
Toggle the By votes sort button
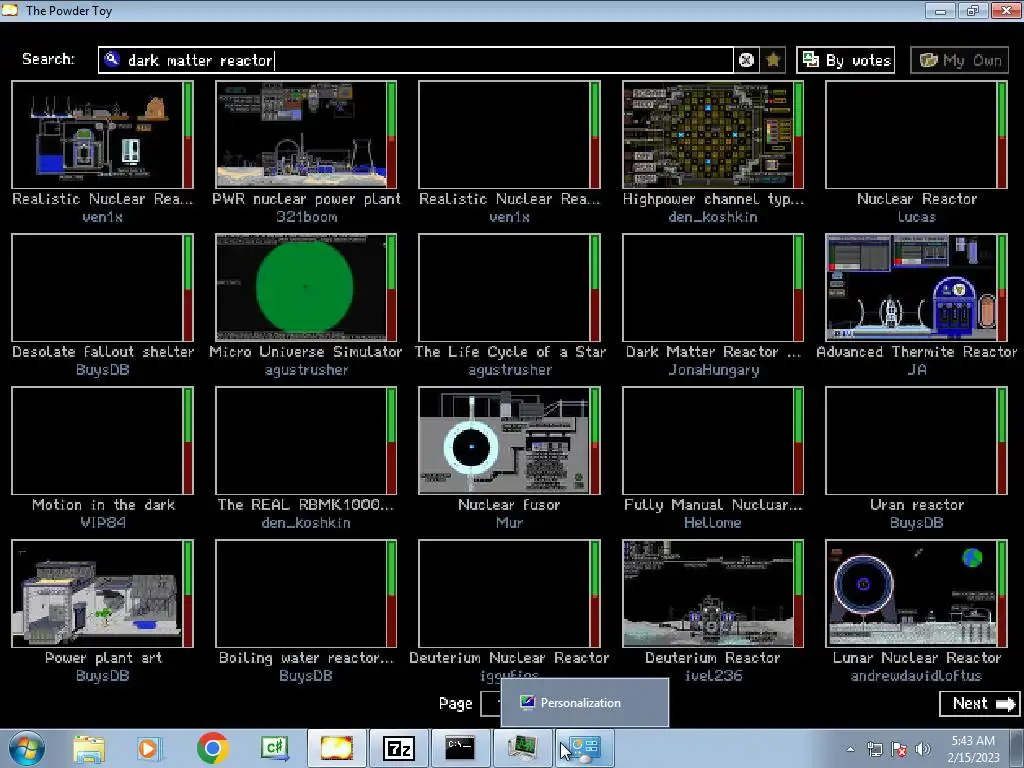coord(846,60)
